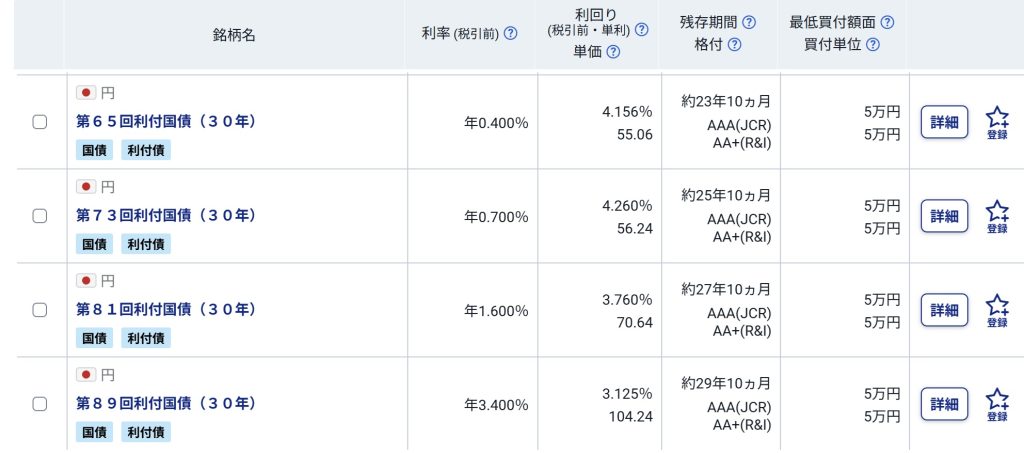Viewport: 1024px width, 453px height.
Task: Open the 第65回利付国債(30年) bond link
Action: pos(166,121)
